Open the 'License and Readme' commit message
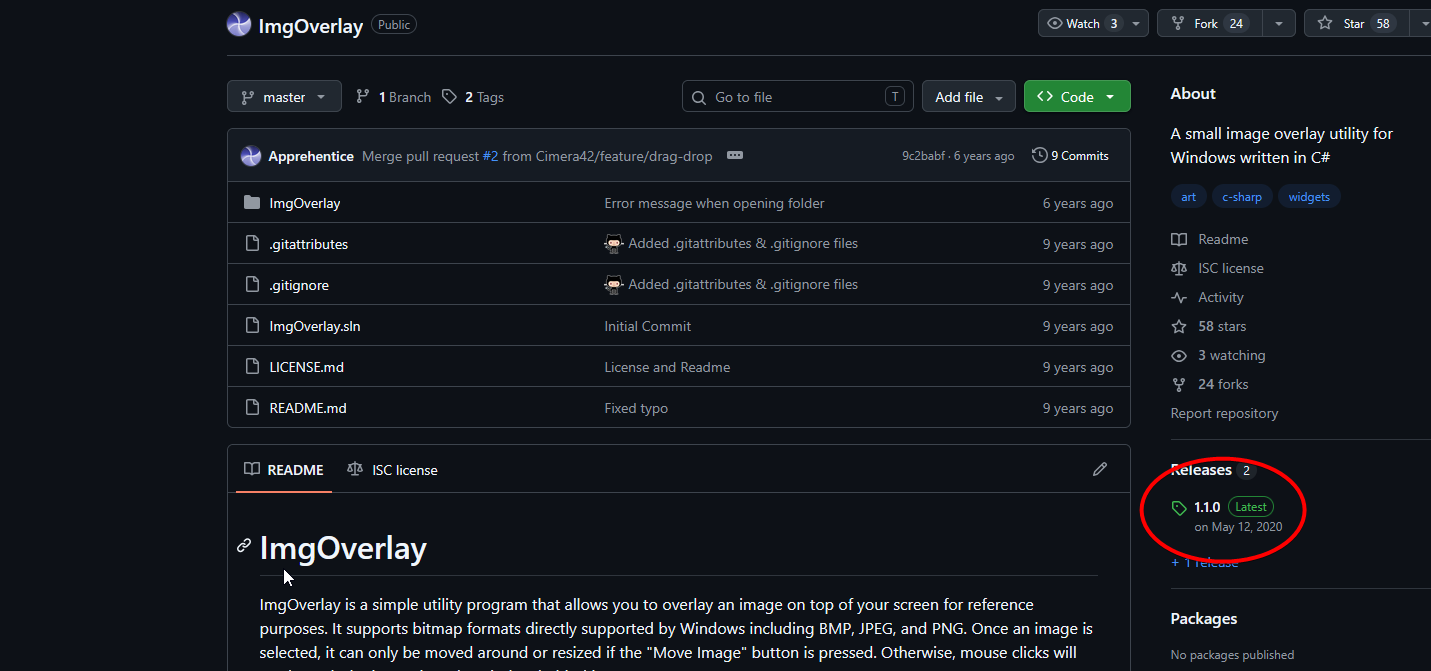1431x671 pixels. point(668,367)
